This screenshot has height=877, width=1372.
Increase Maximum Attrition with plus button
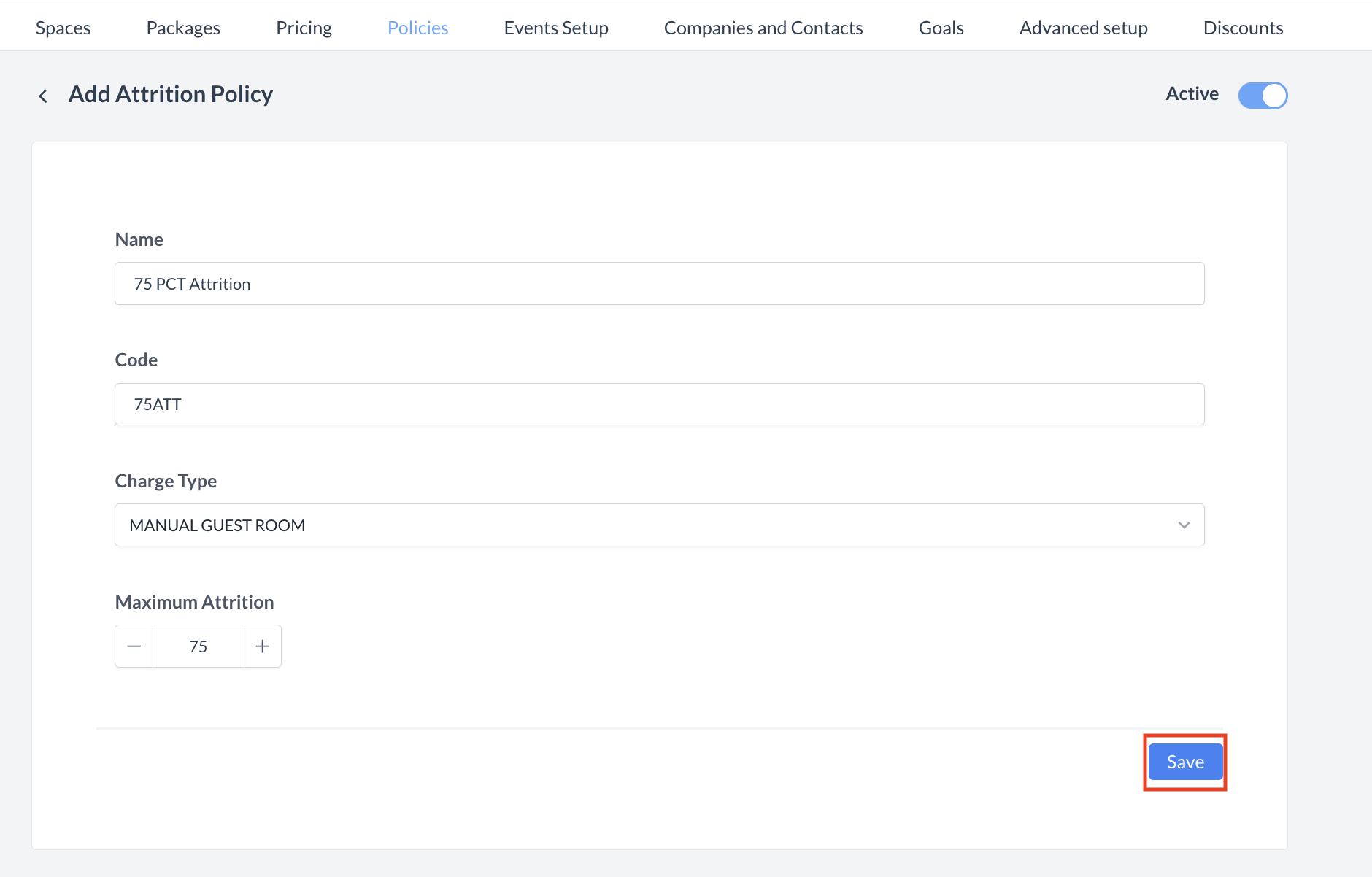coord(263,646)
